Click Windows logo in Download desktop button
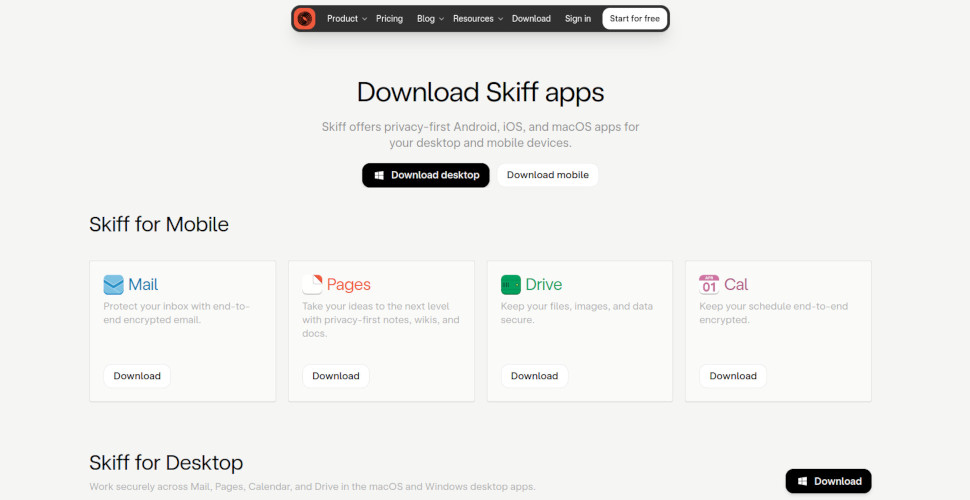Viewport: 970px width, 500px height. (x=379, y=175)
